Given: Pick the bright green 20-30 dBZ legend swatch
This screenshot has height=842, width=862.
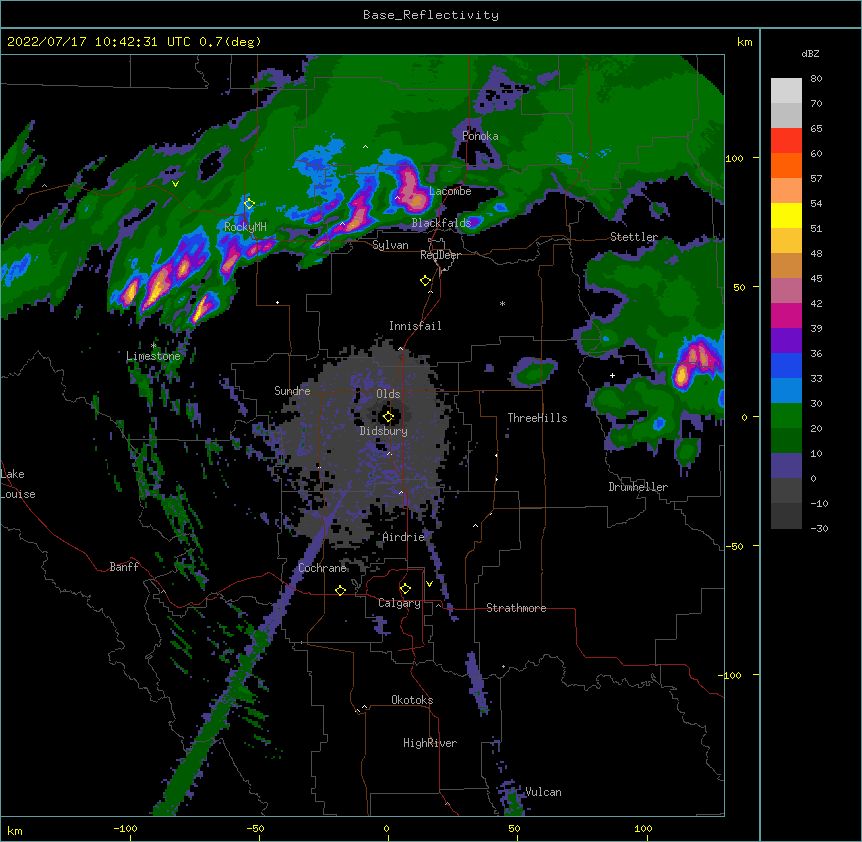Looking at the screenshot, I should [x=786, y=416].
